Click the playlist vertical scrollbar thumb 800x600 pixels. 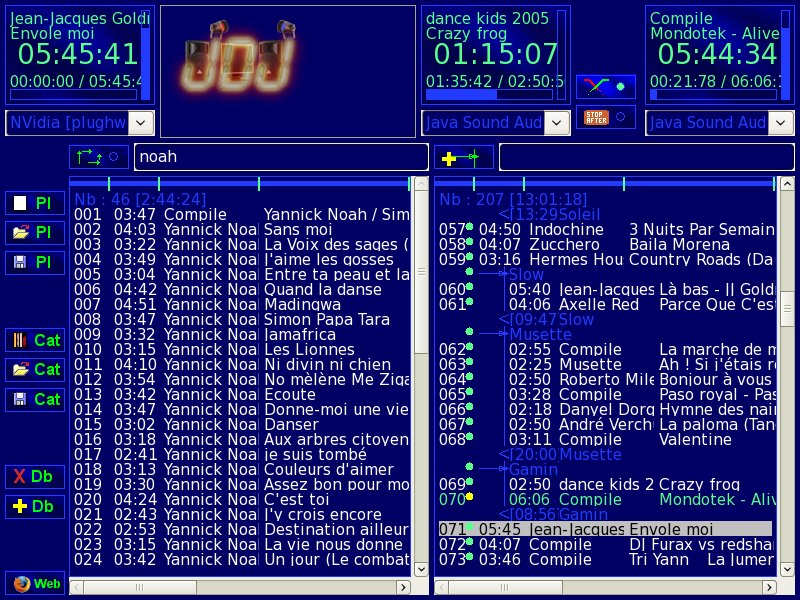(788, 308)
